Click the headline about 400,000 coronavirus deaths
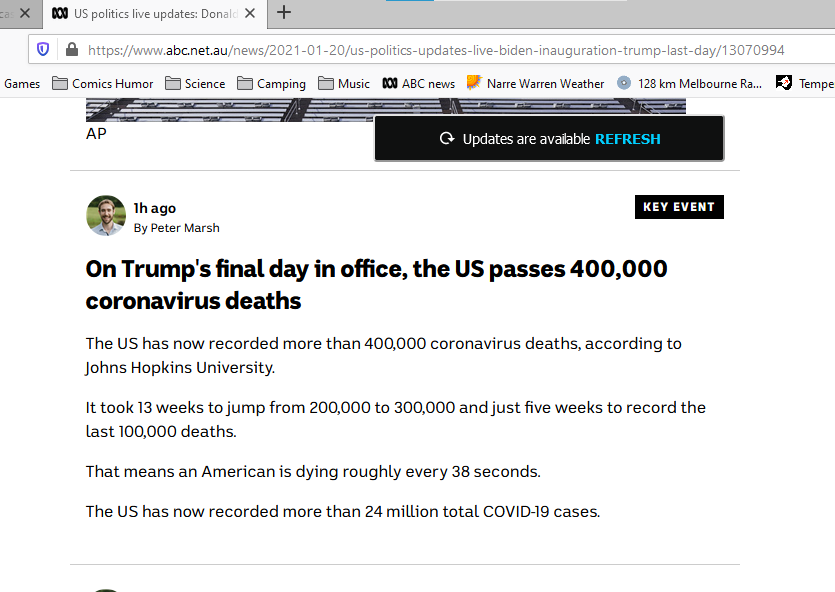This screenshot has width=835, height=592. coord(376,285)
